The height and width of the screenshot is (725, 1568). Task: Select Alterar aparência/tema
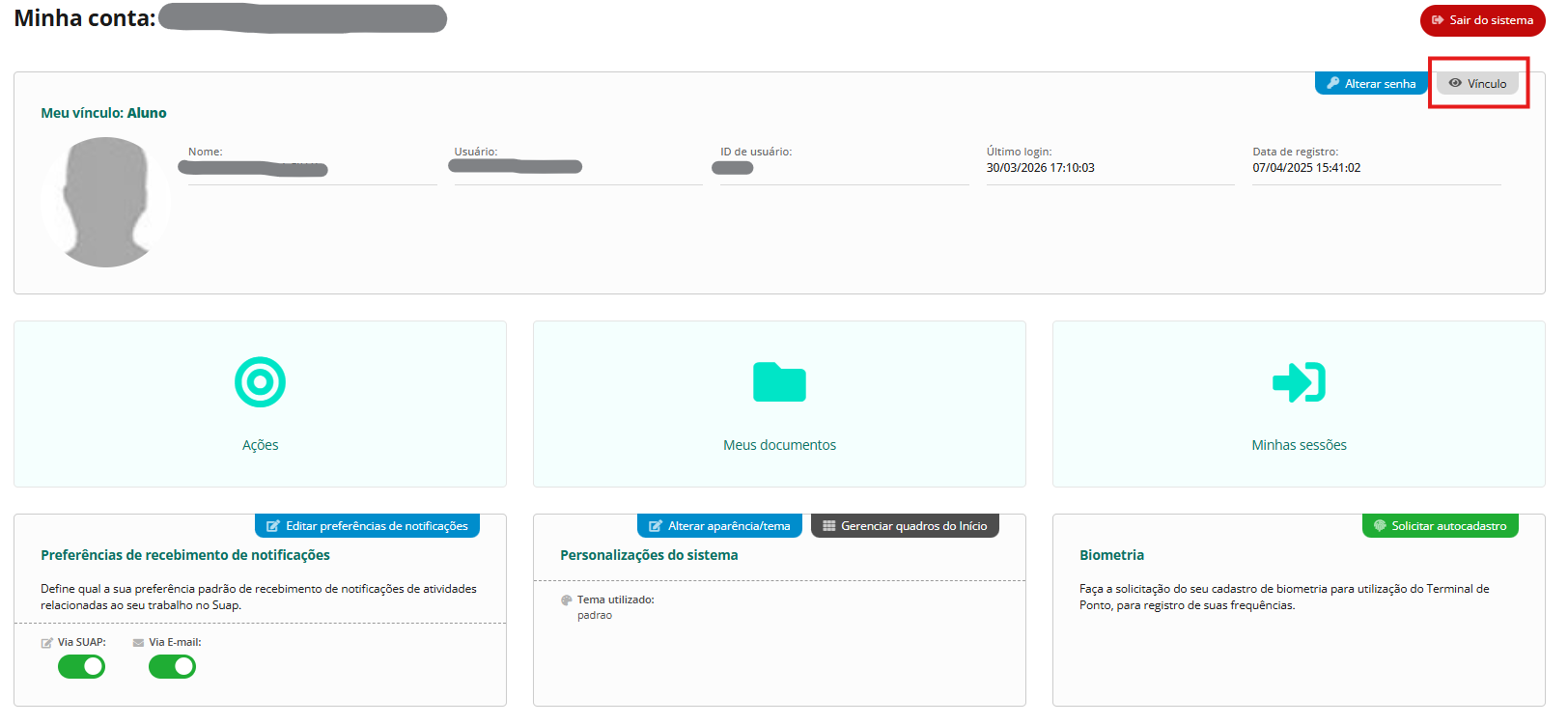[x=719, y=526]
